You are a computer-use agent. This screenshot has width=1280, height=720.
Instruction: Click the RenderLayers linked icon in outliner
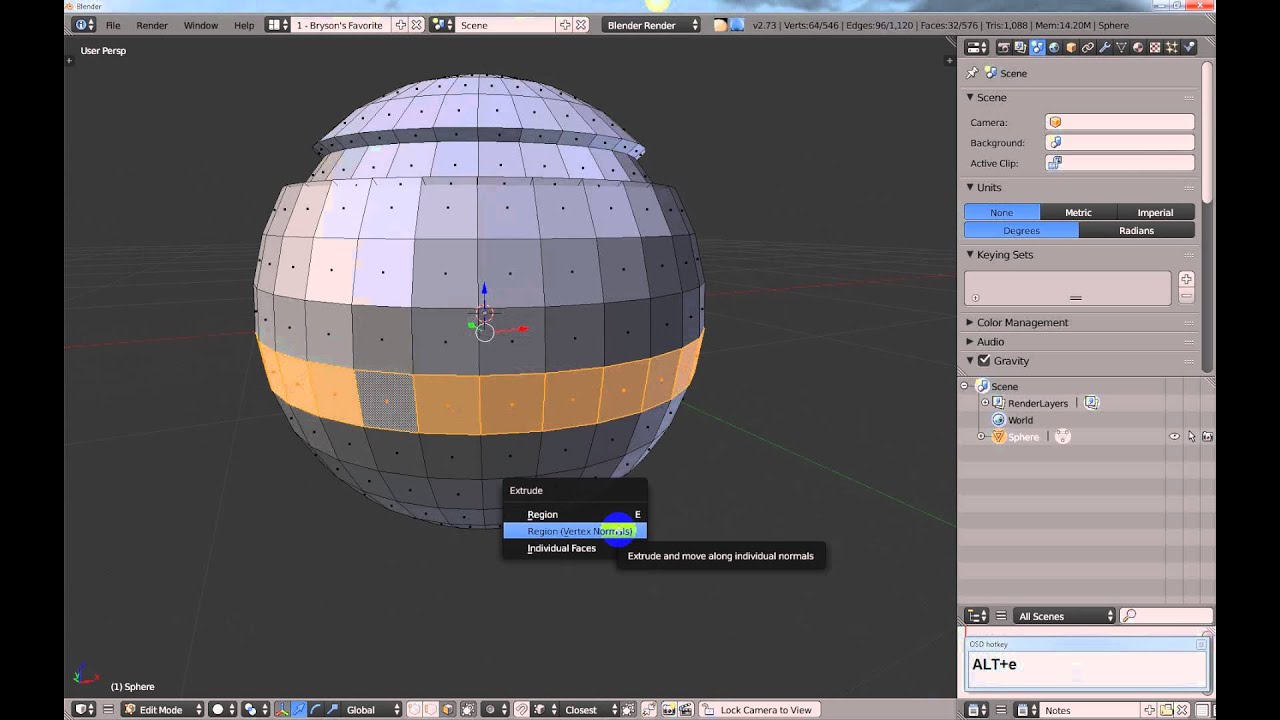(x=1092, y=403)
